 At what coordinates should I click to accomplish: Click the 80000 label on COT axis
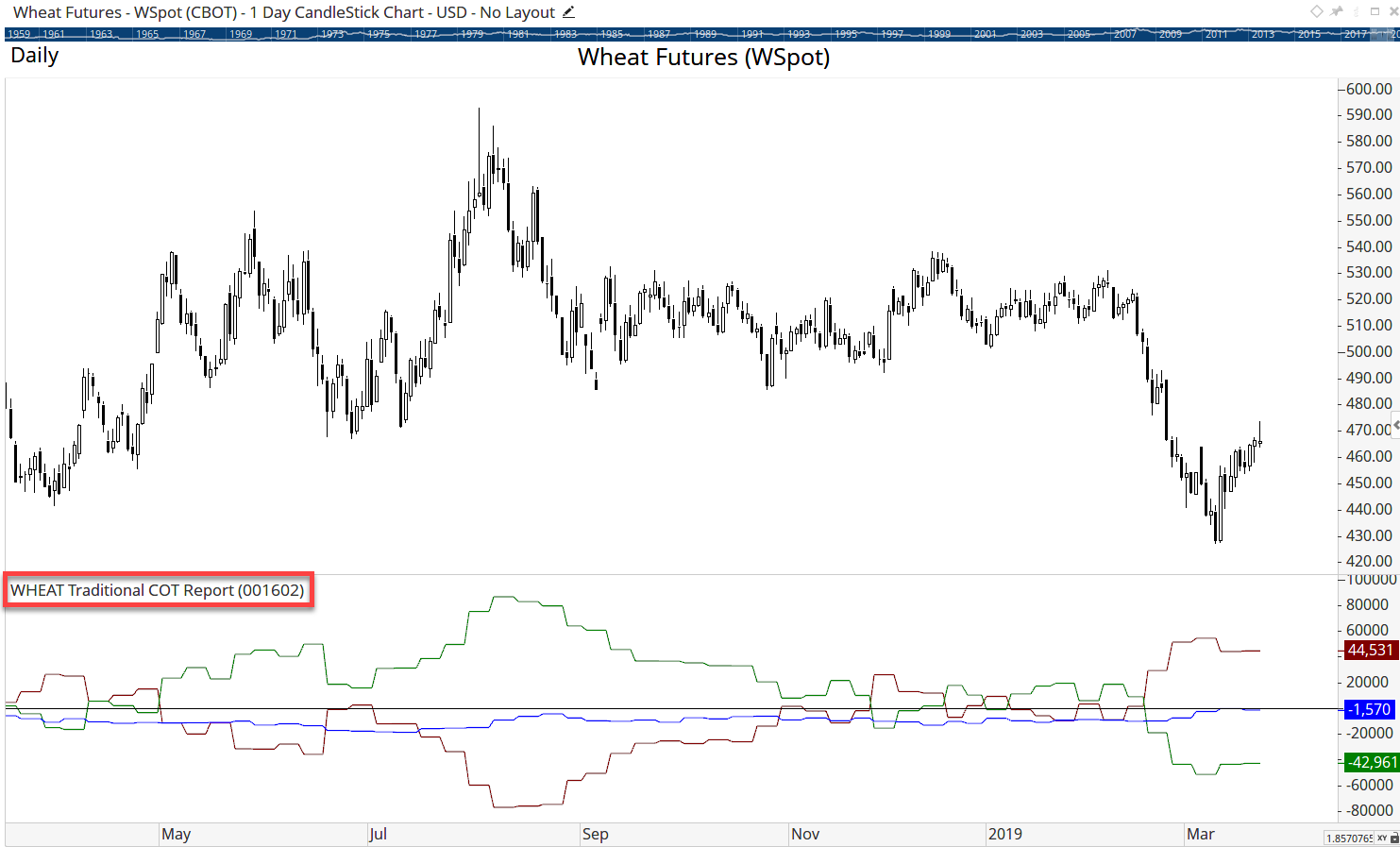(1367, 604)
